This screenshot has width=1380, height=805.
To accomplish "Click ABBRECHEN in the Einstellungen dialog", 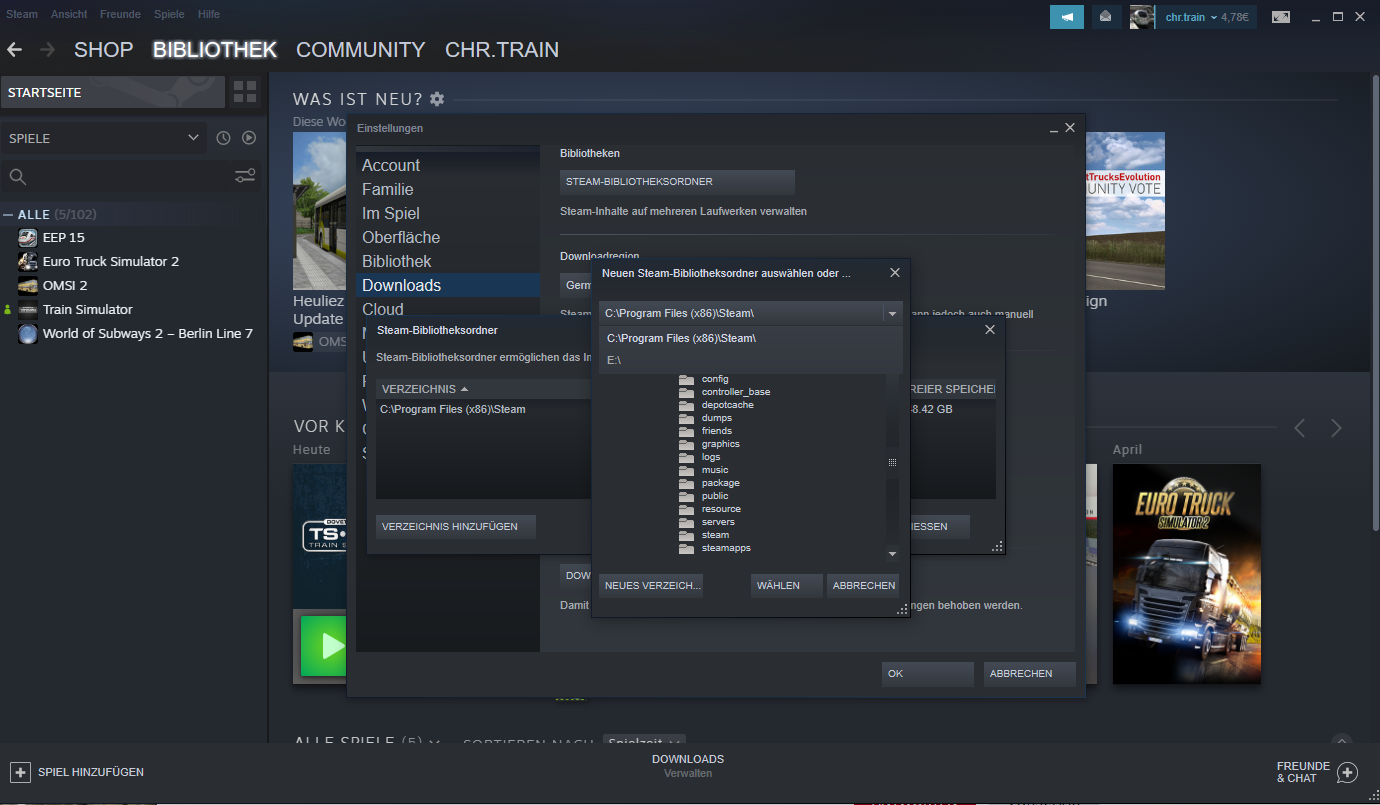I will coord(1030,674).
